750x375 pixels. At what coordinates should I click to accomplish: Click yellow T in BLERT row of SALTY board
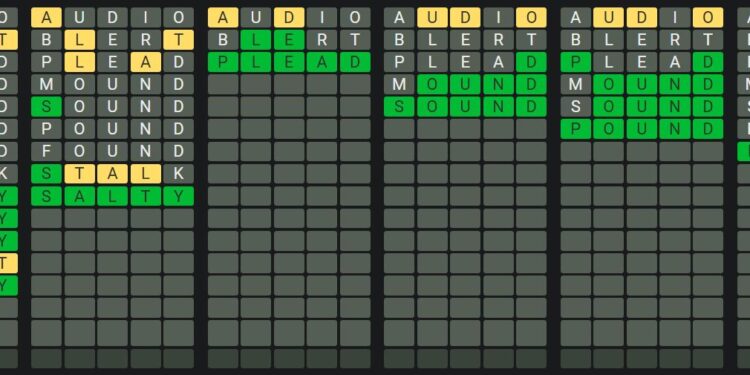click(x=178, y=40)
